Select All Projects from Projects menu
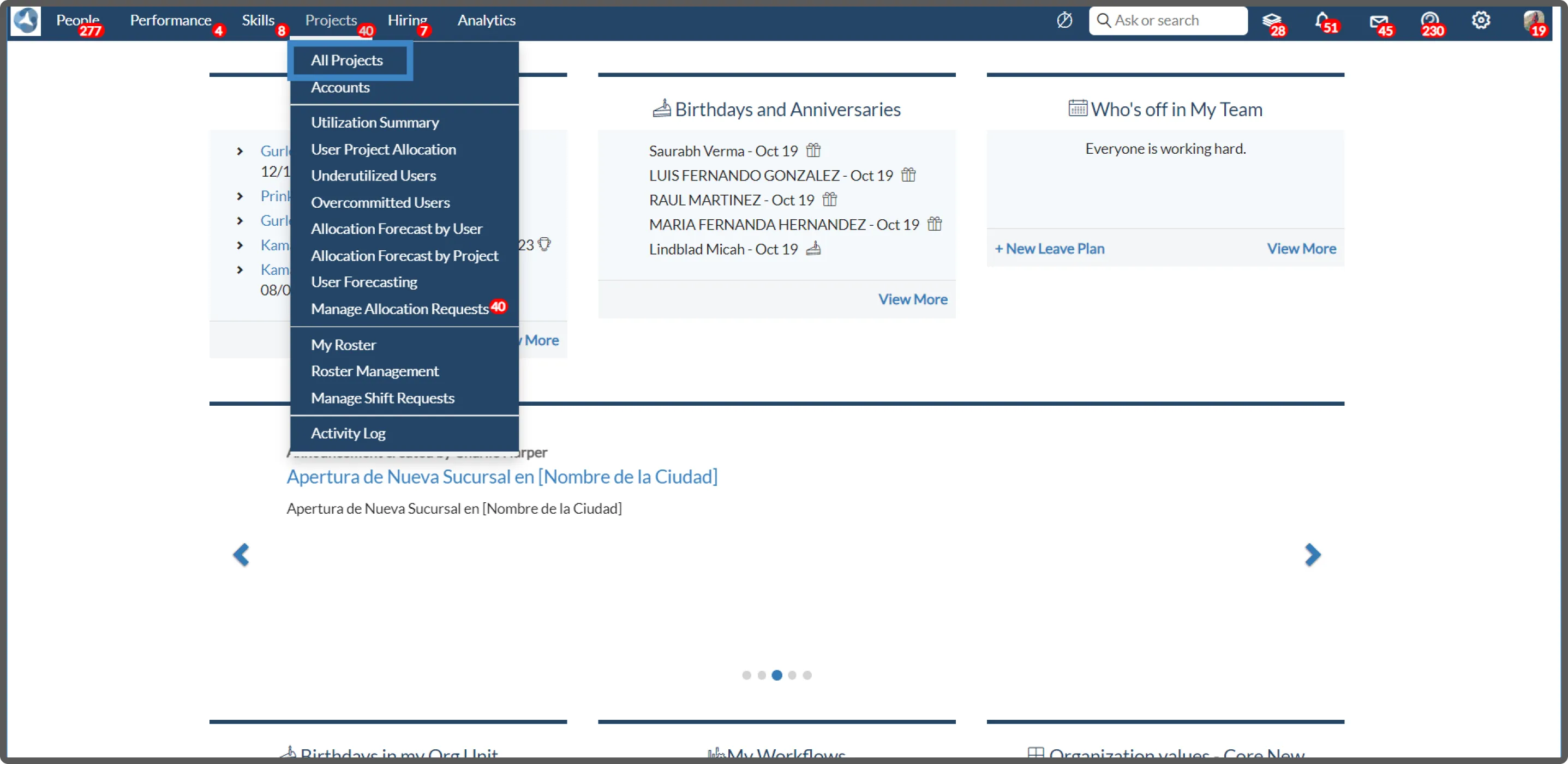The height and width of the screenshot is (764, 1568). coord(347,60)
